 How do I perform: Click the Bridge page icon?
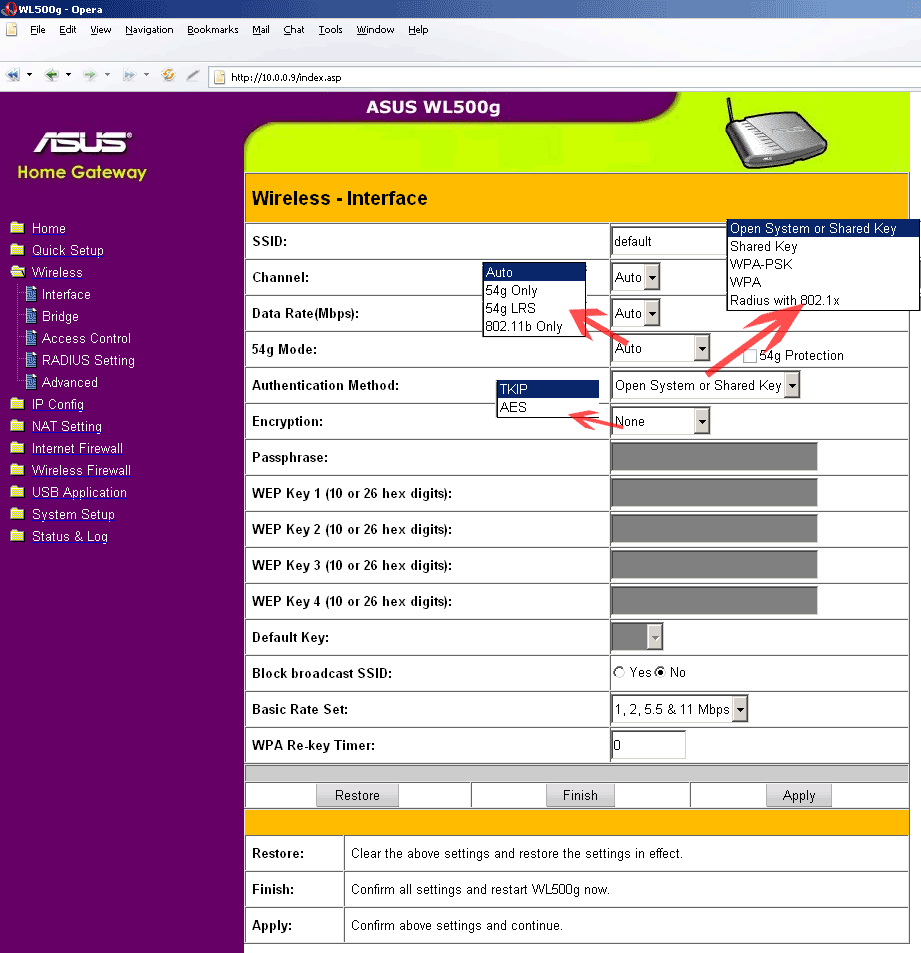[32, 316]
